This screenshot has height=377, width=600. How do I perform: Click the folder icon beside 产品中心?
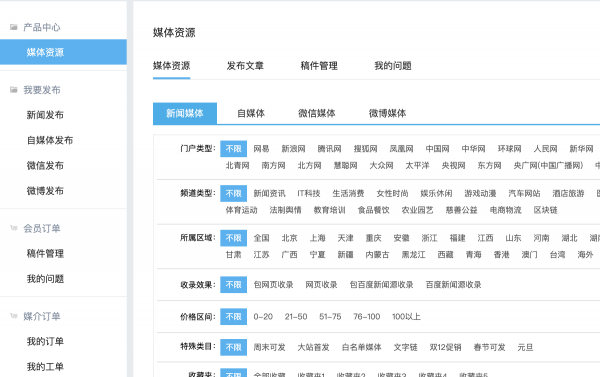(14, 27)
